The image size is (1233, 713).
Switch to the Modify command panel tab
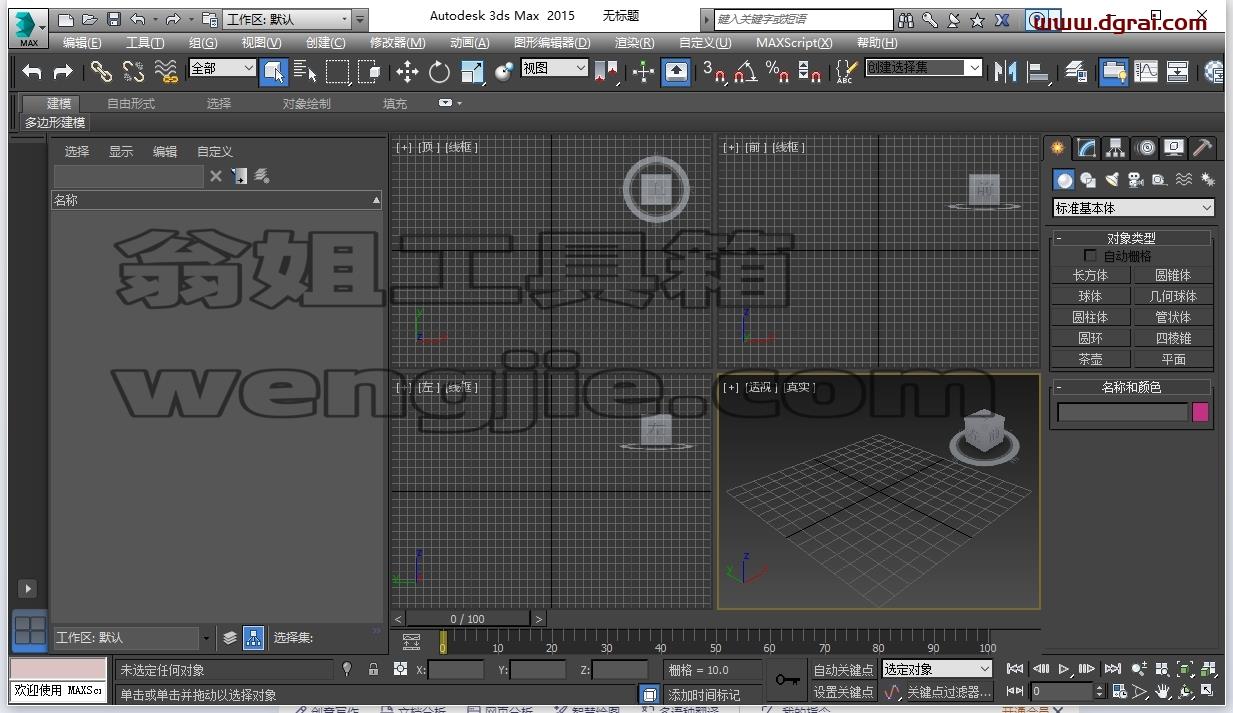[x=1087, y=148]
